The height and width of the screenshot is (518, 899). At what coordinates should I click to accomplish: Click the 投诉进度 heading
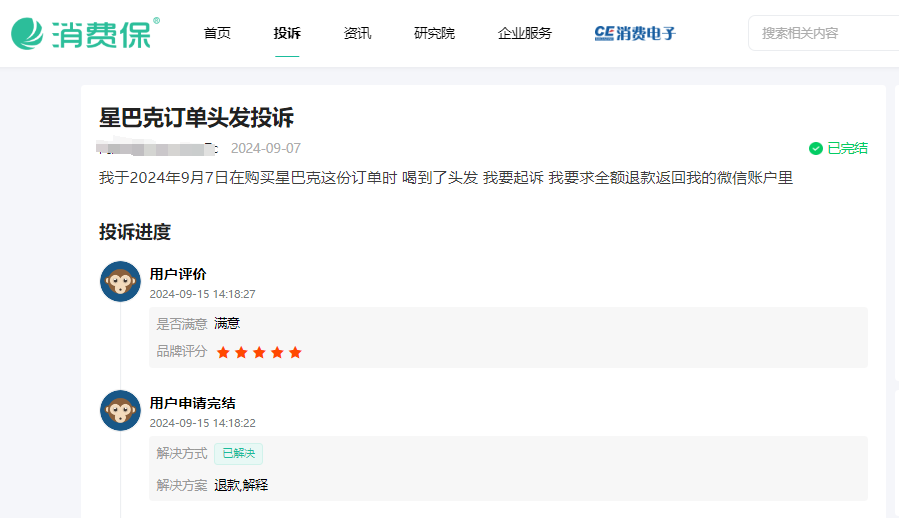(x=135, y=232)
